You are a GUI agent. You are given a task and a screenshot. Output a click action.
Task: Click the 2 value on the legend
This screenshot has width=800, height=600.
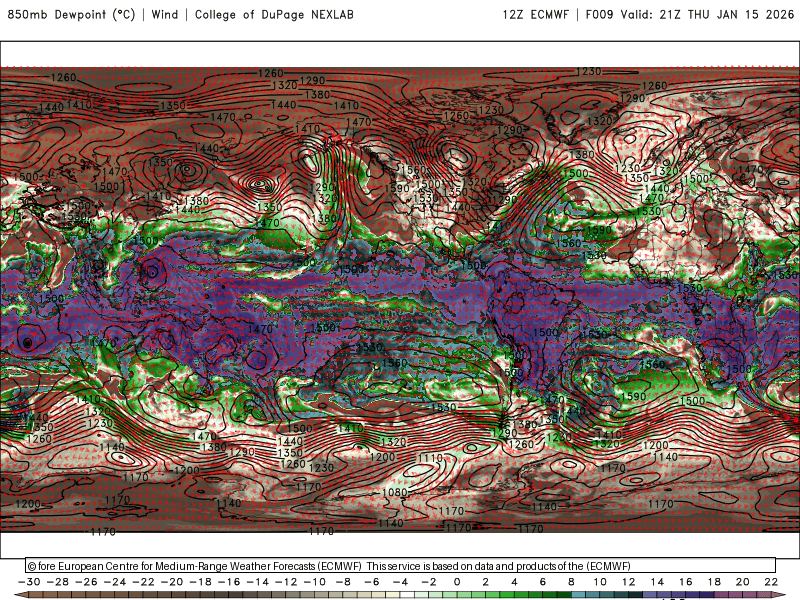(x=485, y=582)
